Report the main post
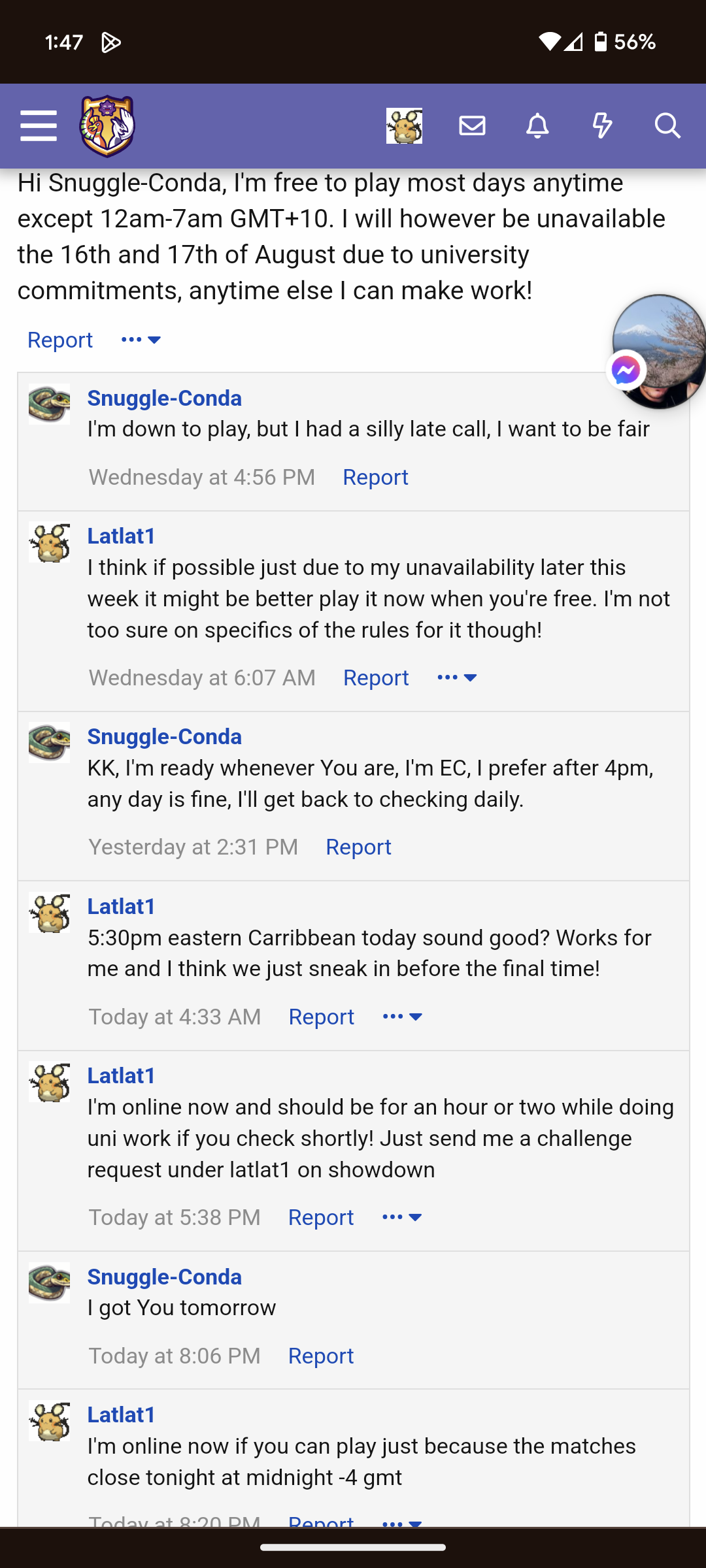The width and height of the screenshot is (706, 1568). tap(60, 340)
